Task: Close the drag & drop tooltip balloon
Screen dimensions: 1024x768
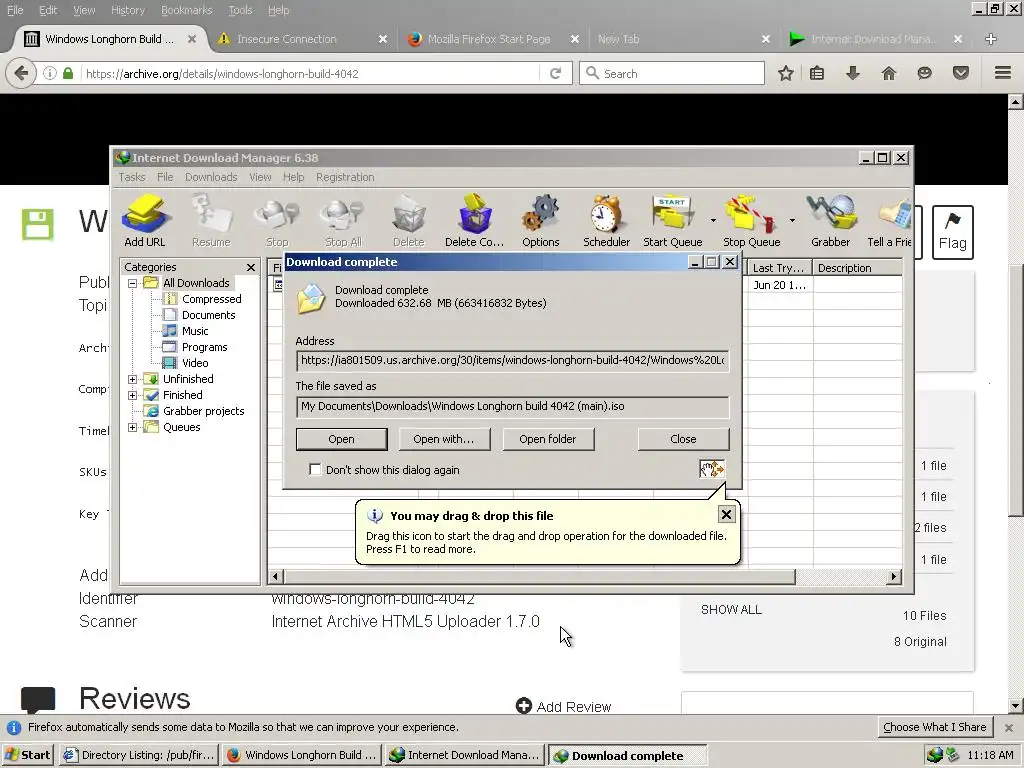Action: 726,515
